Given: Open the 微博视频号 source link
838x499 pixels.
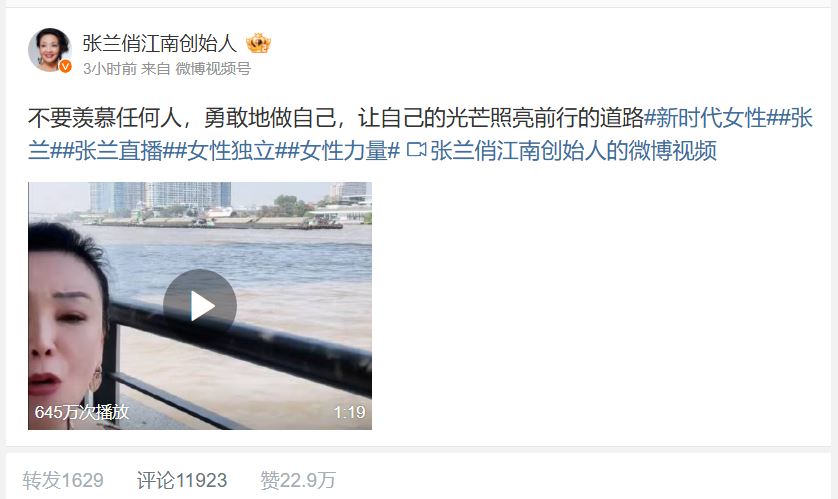Looking at the screenshot, I should 213,68.
